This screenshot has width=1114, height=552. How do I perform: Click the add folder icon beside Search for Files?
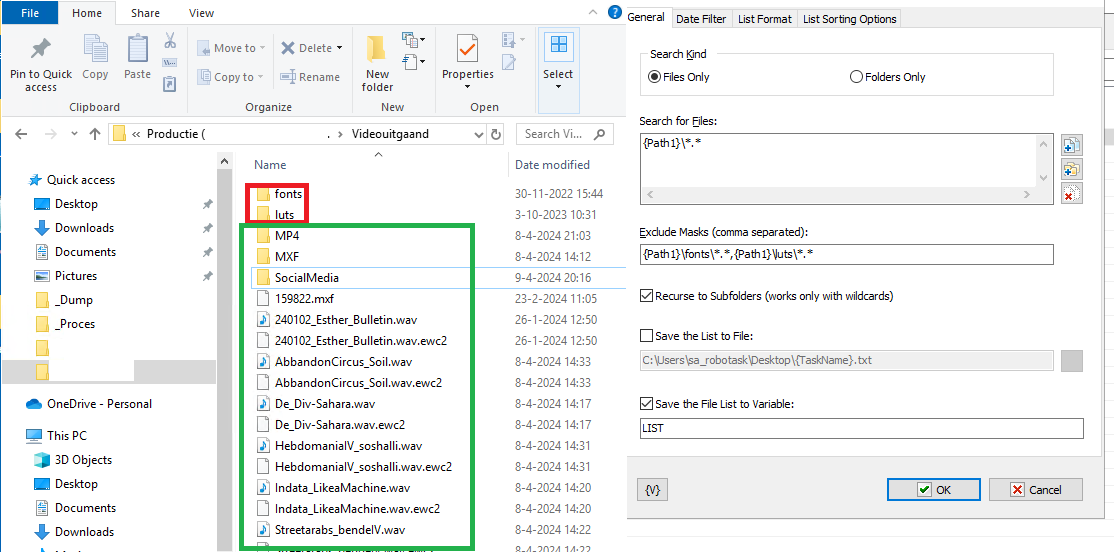coord(1072,170)
